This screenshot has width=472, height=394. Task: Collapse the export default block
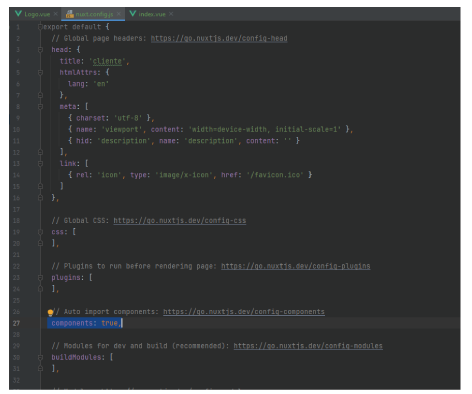(40, 27)
